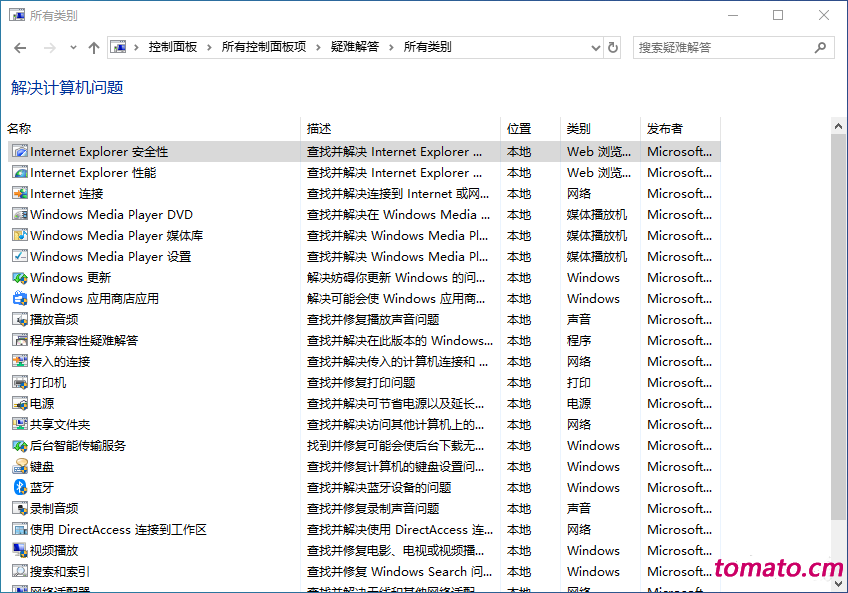The width and height of the screenshot is (848, 593).
Task: Click the 电源 category cell in 电源 row
Action: [x=579, y=404]
